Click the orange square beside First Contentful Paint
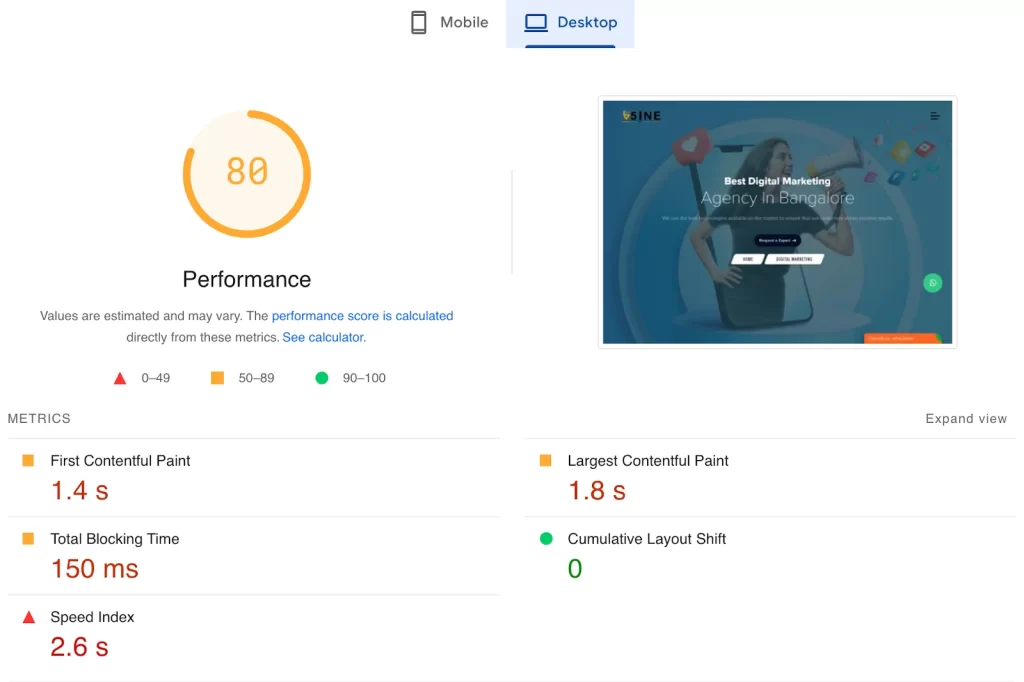 click(x=30, y=461)
